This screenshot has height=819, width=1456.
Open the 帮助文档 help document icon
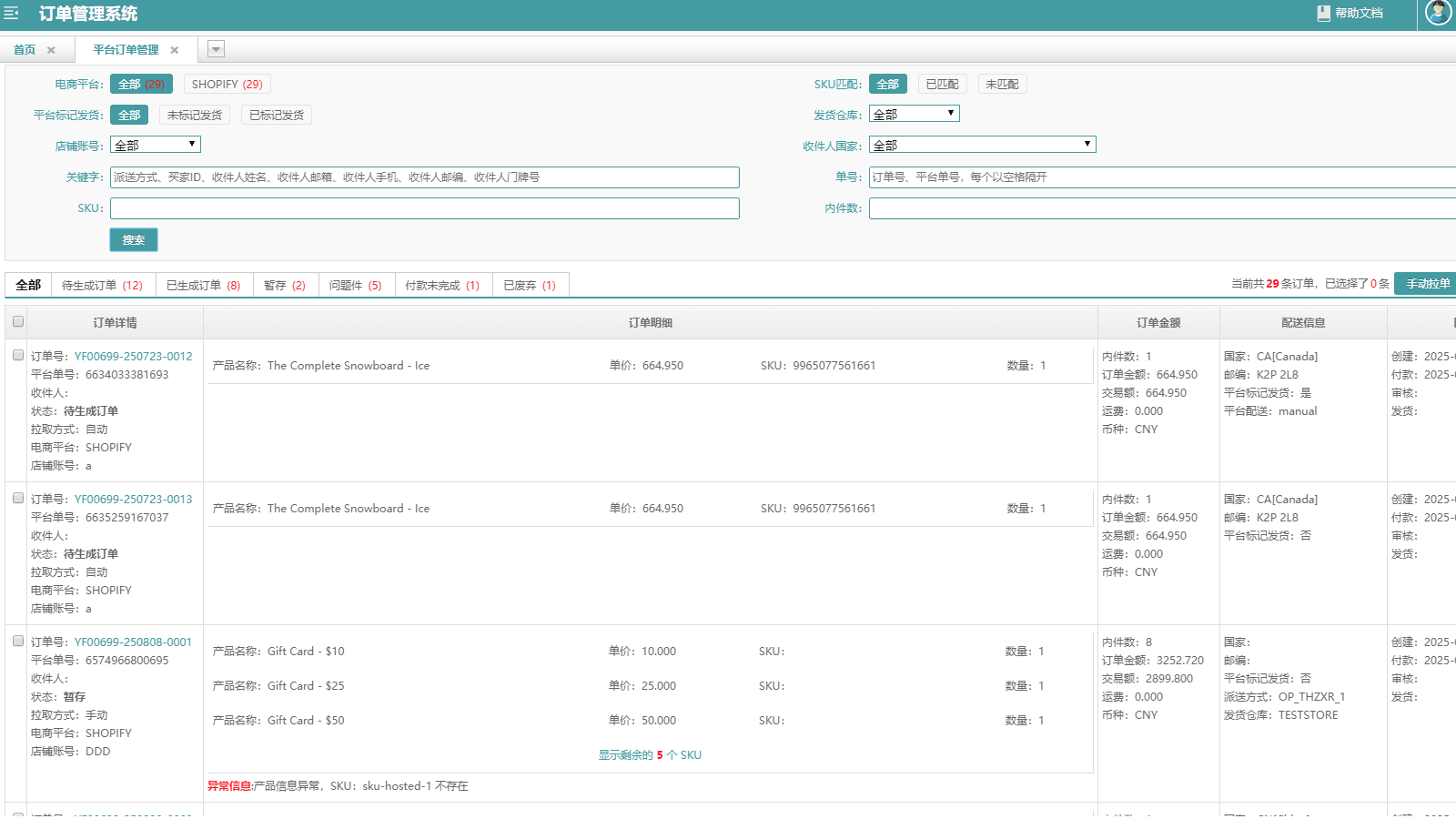click(x=1323, y=13)
